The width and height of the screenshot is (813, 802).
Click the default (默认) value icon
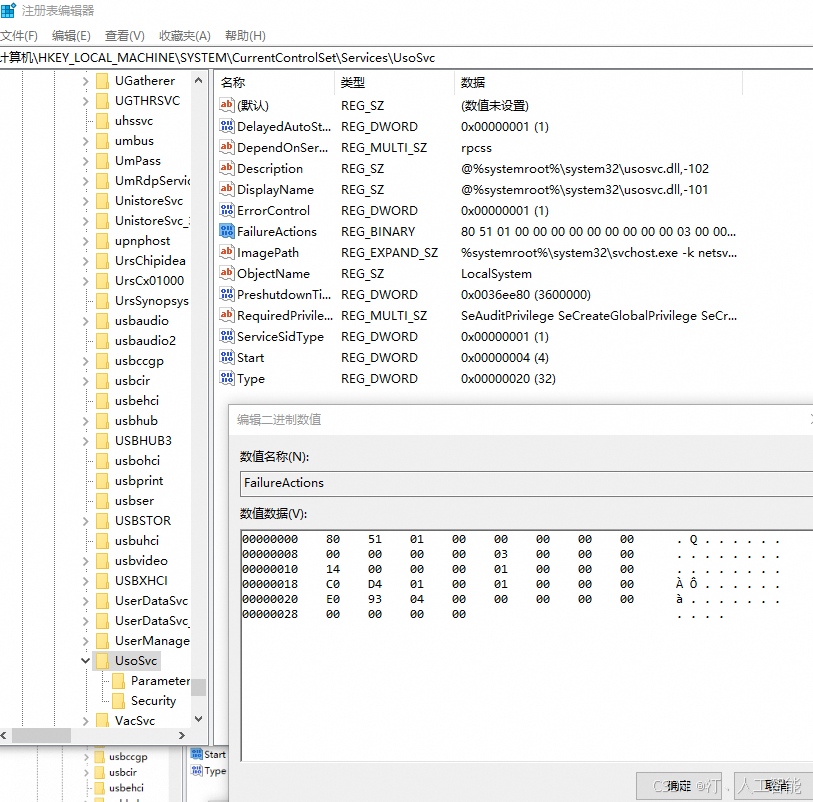point(227,105)
